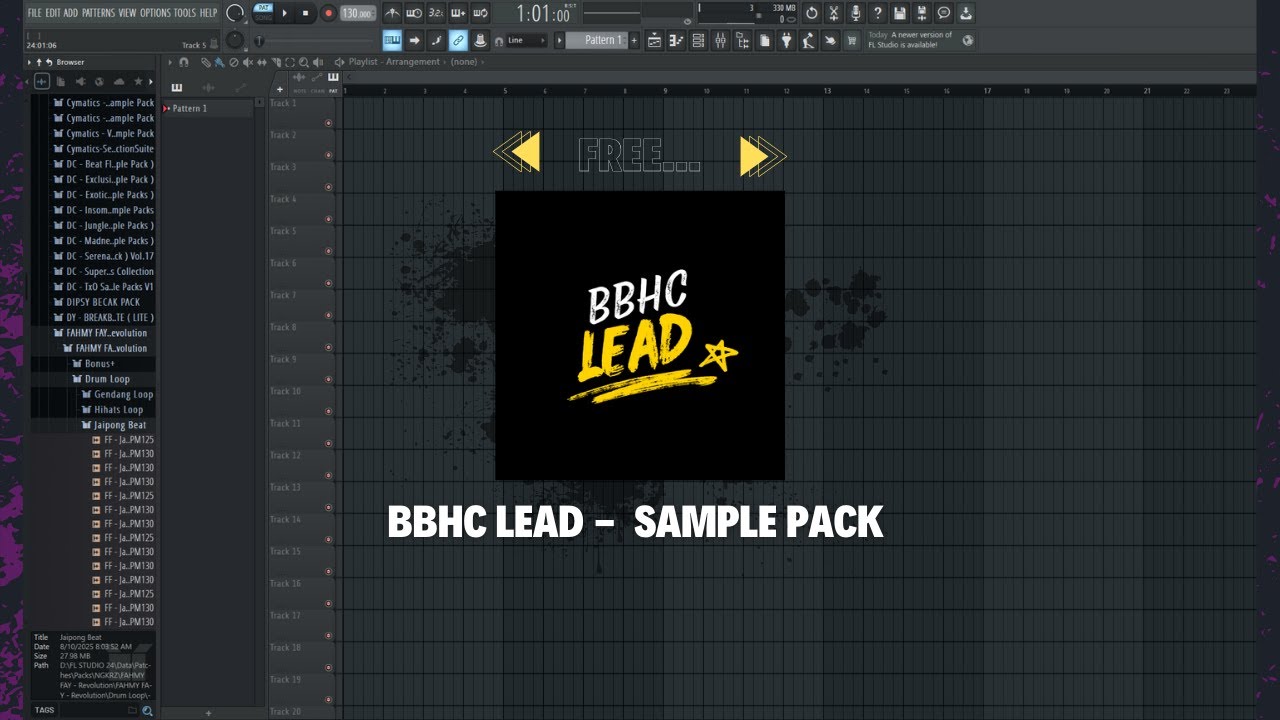Click render as audio file icon

(922, 13)
